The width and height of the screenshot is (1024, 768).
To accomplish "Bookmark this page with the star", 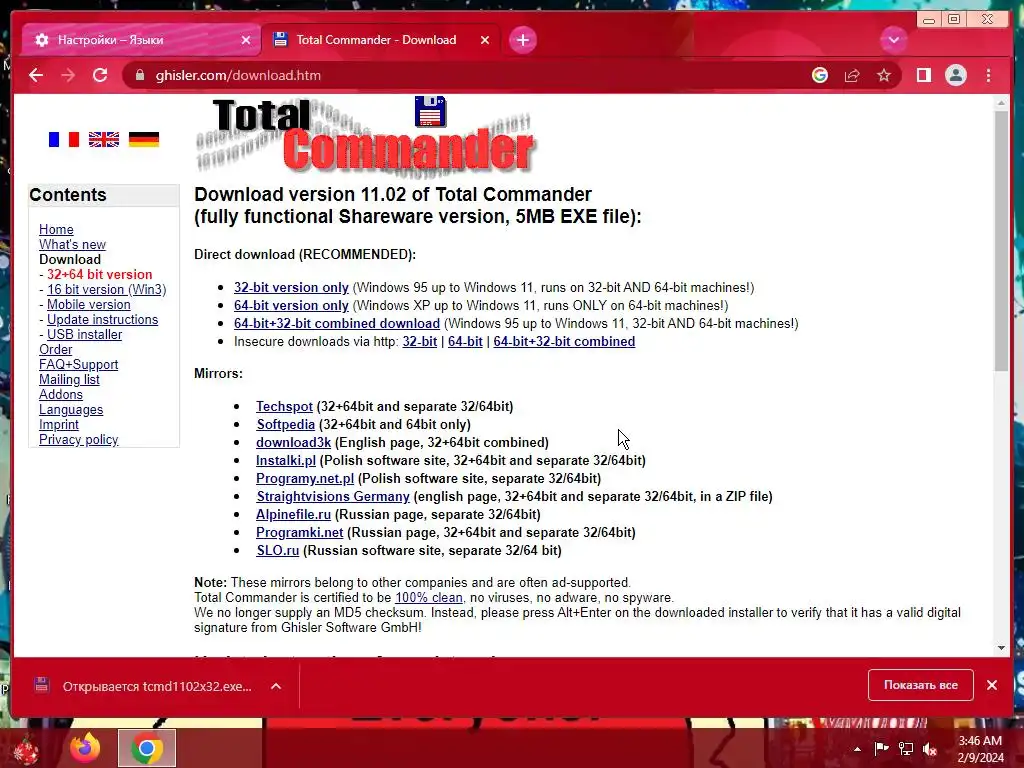I will coord(884,75).
